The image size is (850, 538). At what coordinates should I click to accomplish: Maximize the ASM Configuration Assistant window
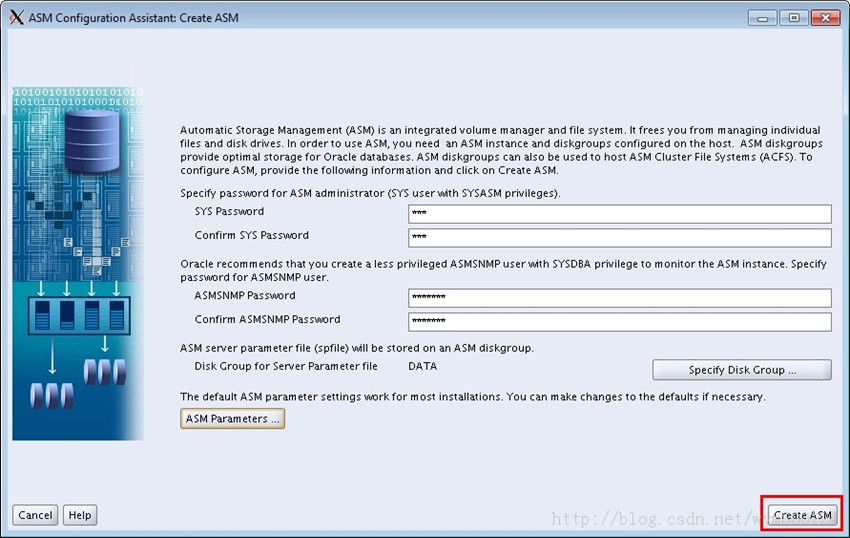(794, 18)
